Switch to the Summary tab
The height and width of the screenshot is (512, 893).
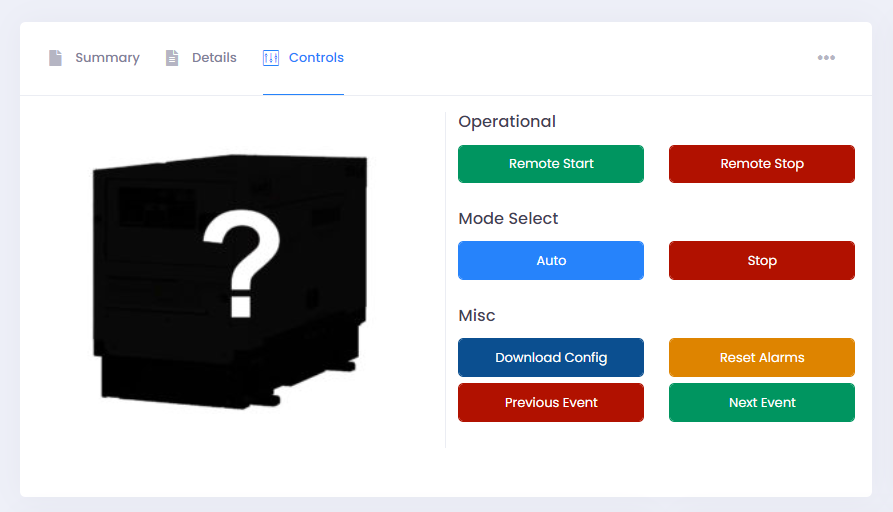coord(107,58)
